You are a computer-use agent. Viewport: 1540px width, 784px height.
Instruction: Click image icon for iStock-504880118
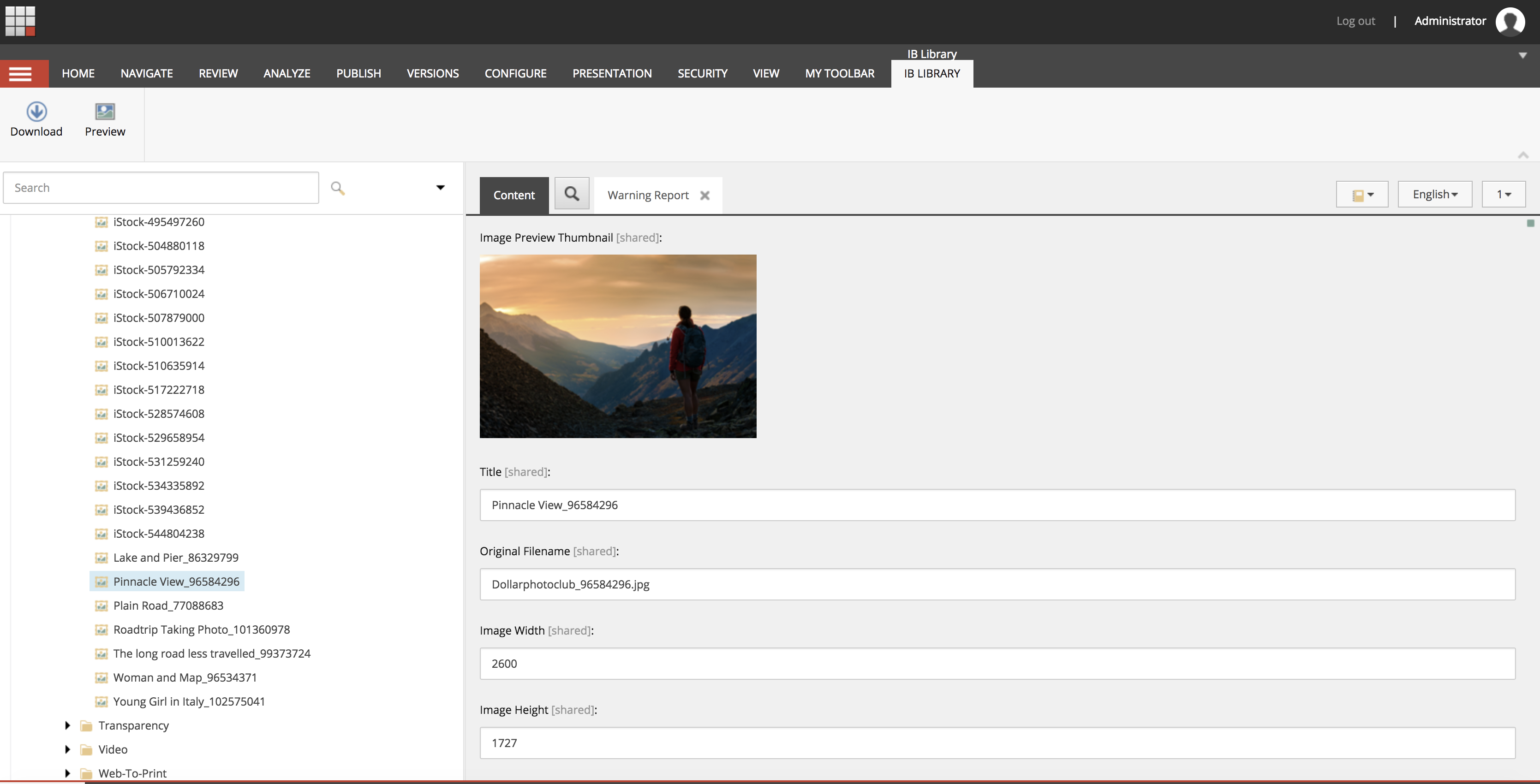tap(101, 246)
